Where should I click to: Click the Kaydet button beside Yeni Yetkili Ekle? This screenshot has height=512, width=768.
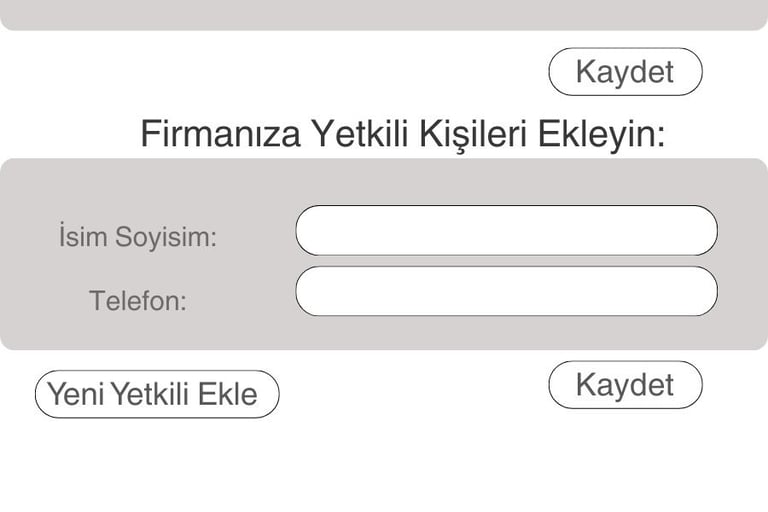coord(625,385)
